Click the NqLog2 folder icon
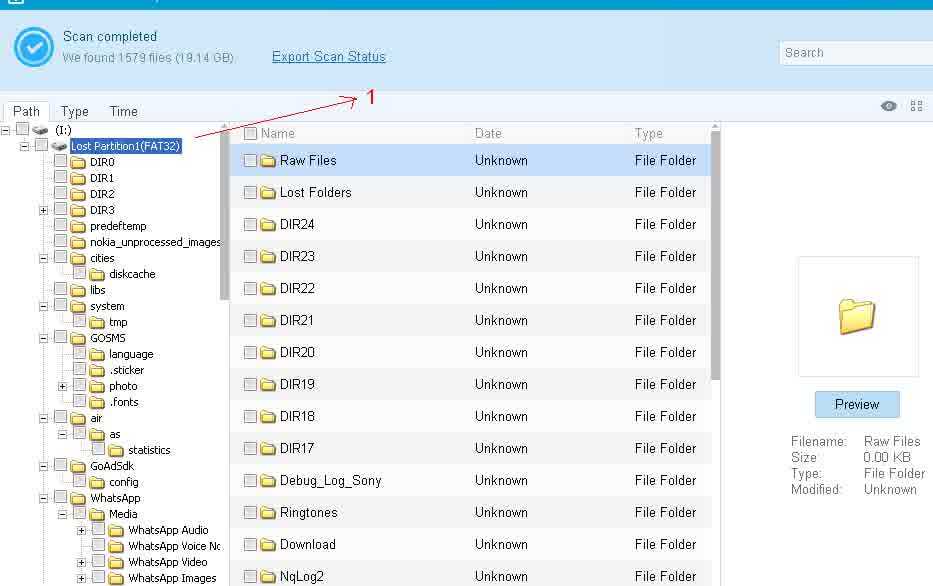933x586 pixels. (x=268, y=576)
